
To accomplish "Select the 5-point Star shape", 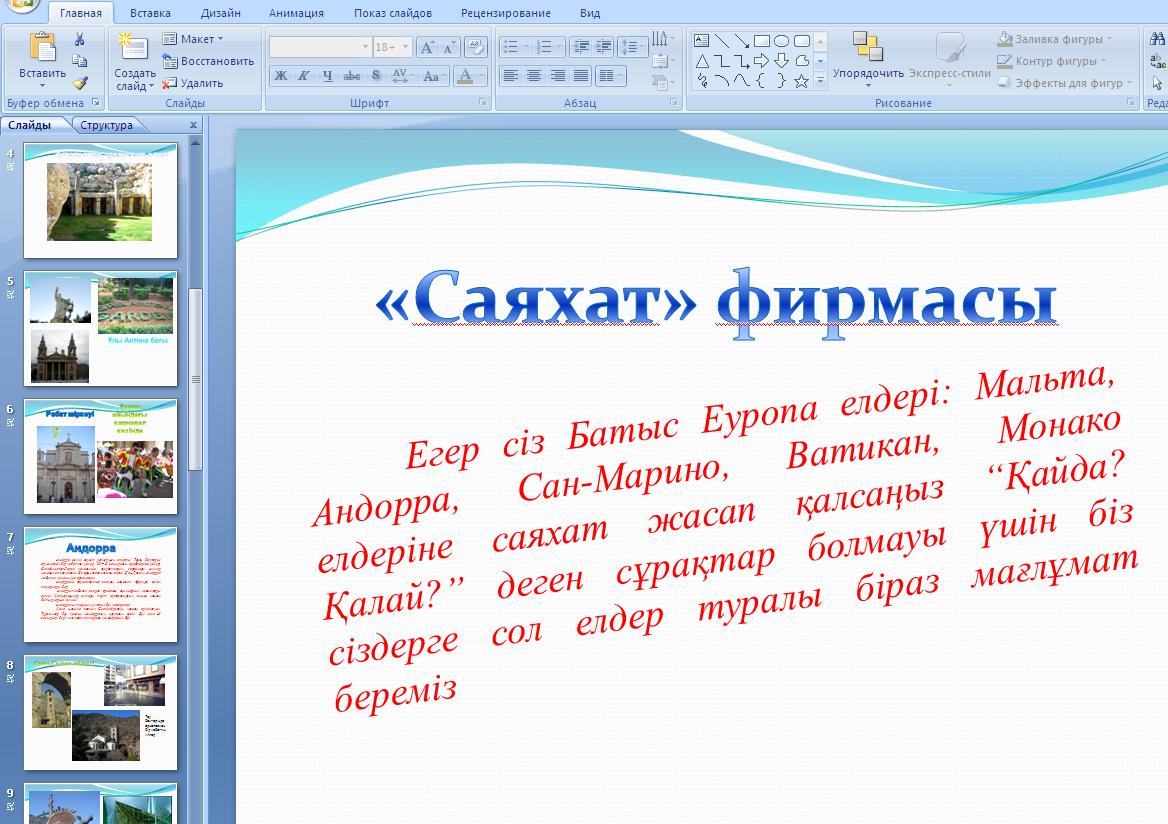I will 802,81.
